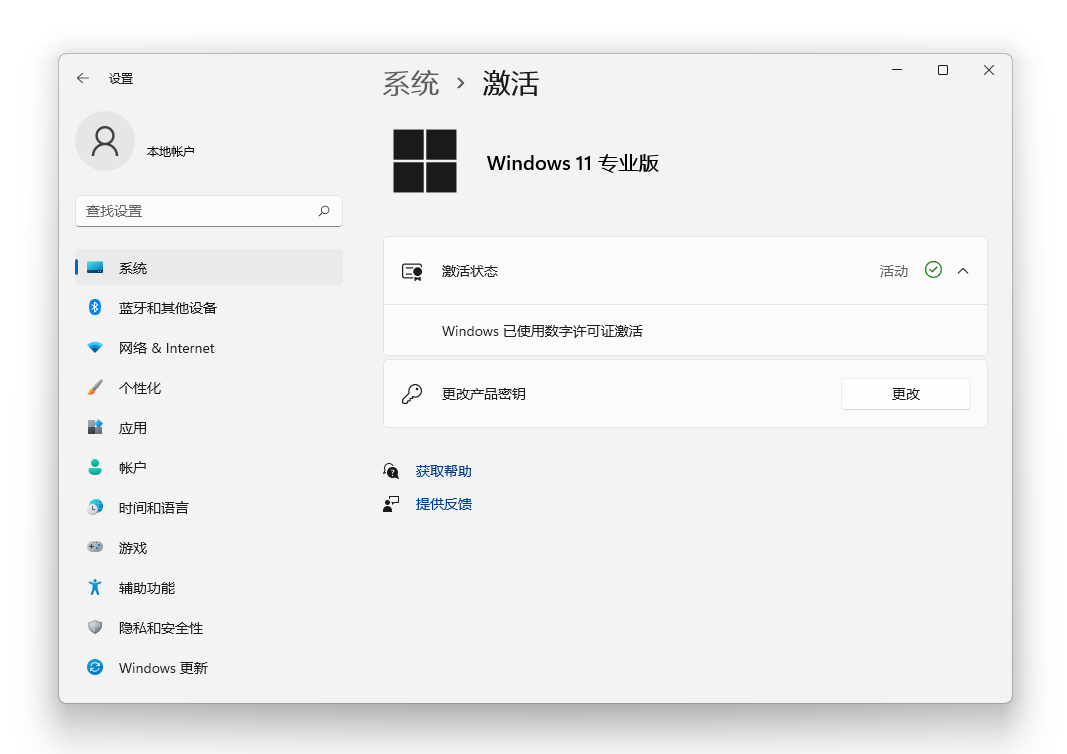Open the 获取帮助 link
The width and height of the screenshot is (1067, 754).
pos(444,471)
